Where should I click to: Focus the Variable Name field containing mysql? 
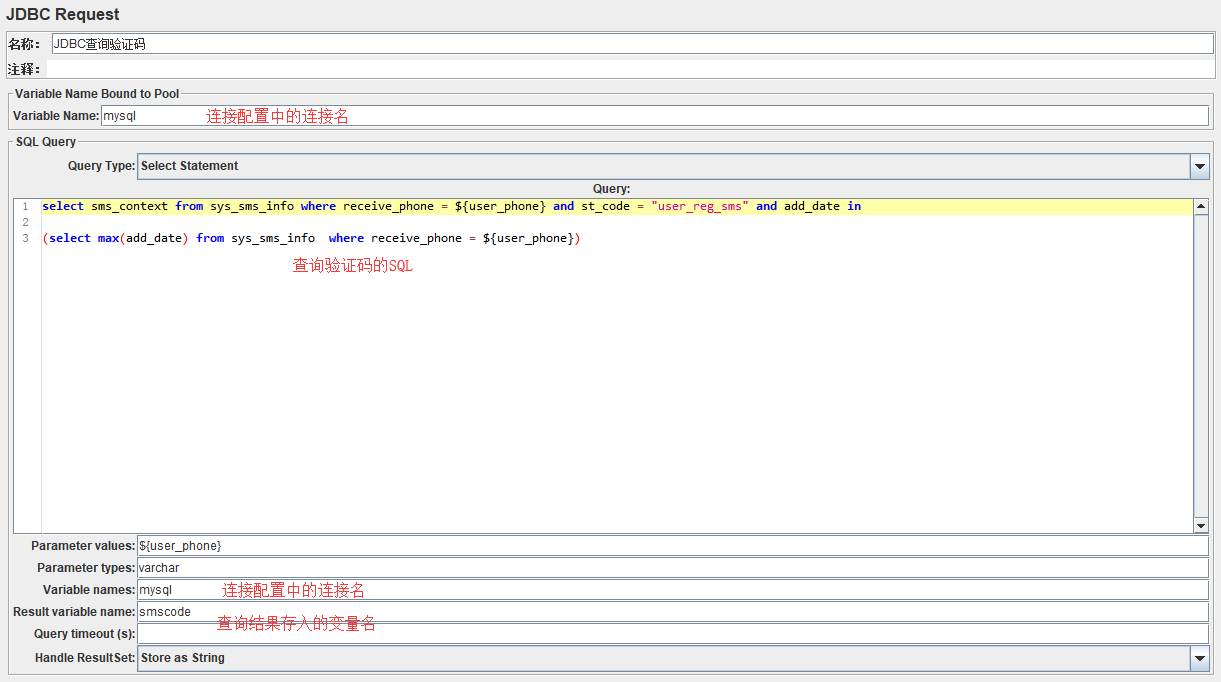coord(654,116)
